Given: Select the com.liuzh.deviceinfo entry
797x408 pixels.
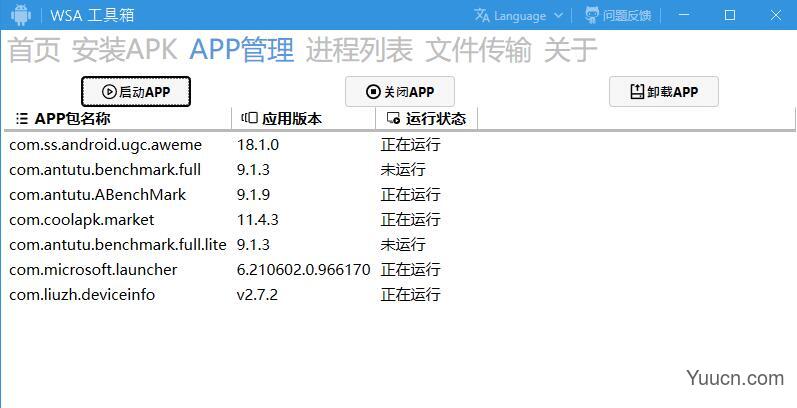Looking at the screenshot, I should 82,294.
